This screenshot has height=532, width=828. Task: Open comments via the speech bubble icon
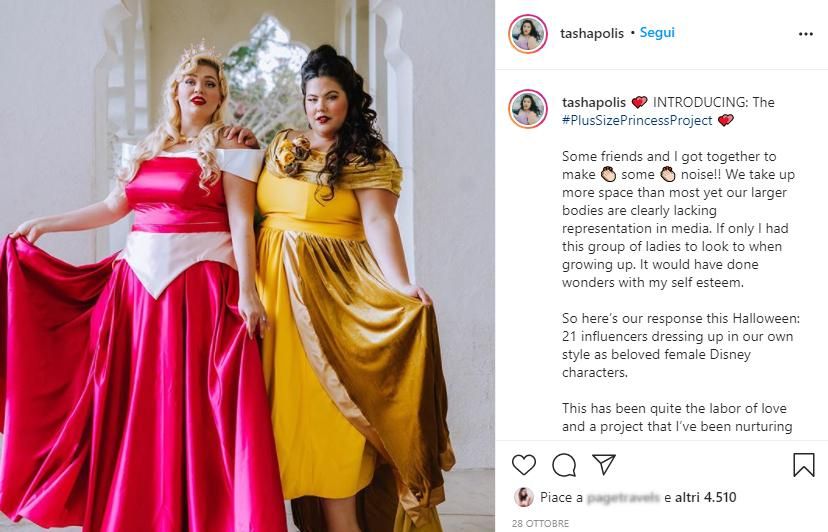564,465
